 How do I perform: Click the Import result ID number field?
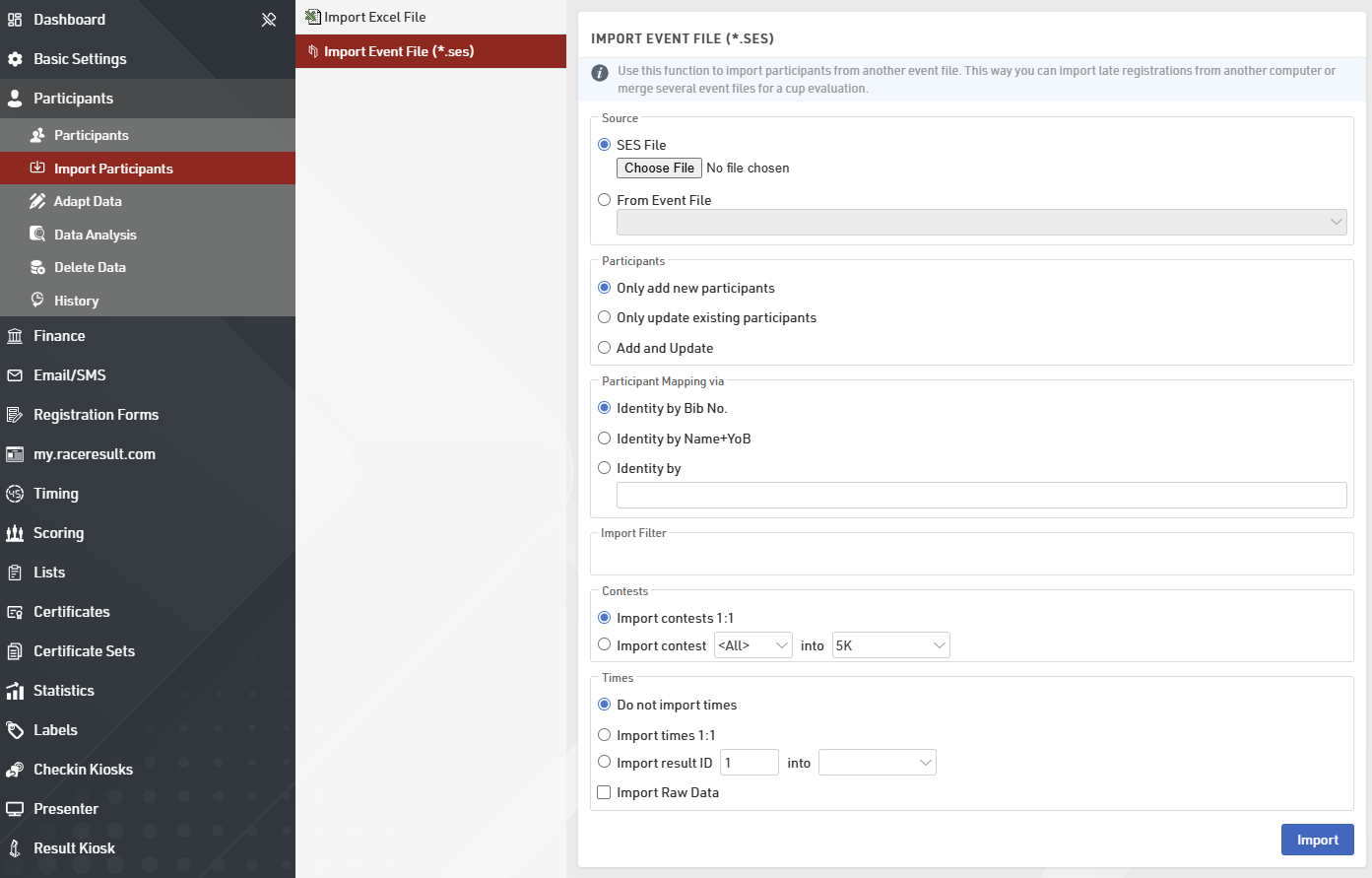tap(749, 763)
